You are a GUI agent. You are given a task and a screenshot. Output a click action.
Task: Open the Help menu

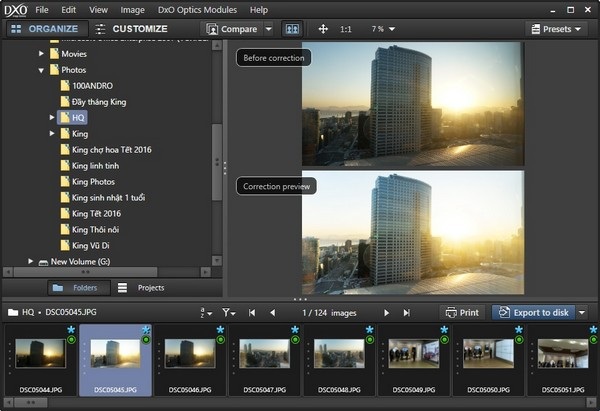pyautogui.click(x=259, y=10)
